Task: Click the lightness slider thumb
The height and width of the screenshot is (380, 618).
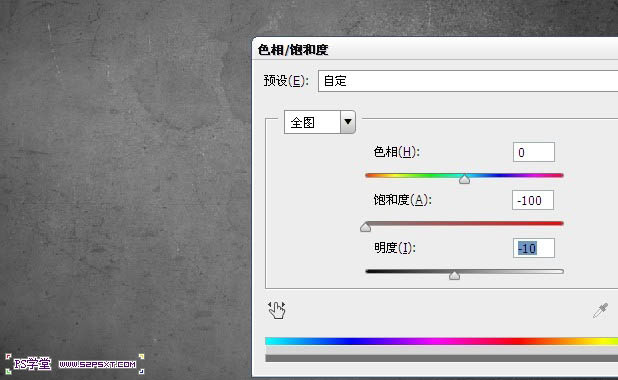Action: click(x=454, y=275)
